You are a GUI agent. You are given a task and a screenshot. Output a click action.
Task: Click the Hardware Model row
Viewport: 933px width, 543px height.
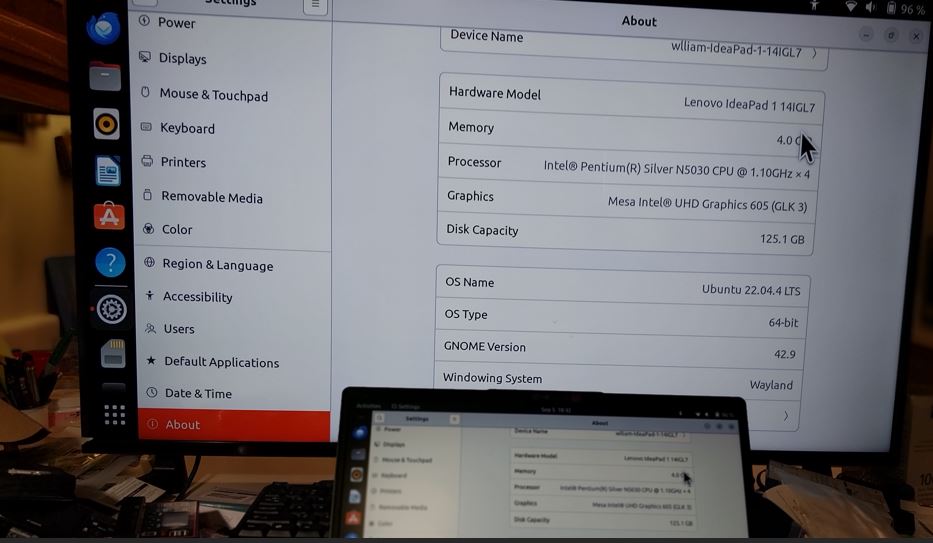coord(631,99)
